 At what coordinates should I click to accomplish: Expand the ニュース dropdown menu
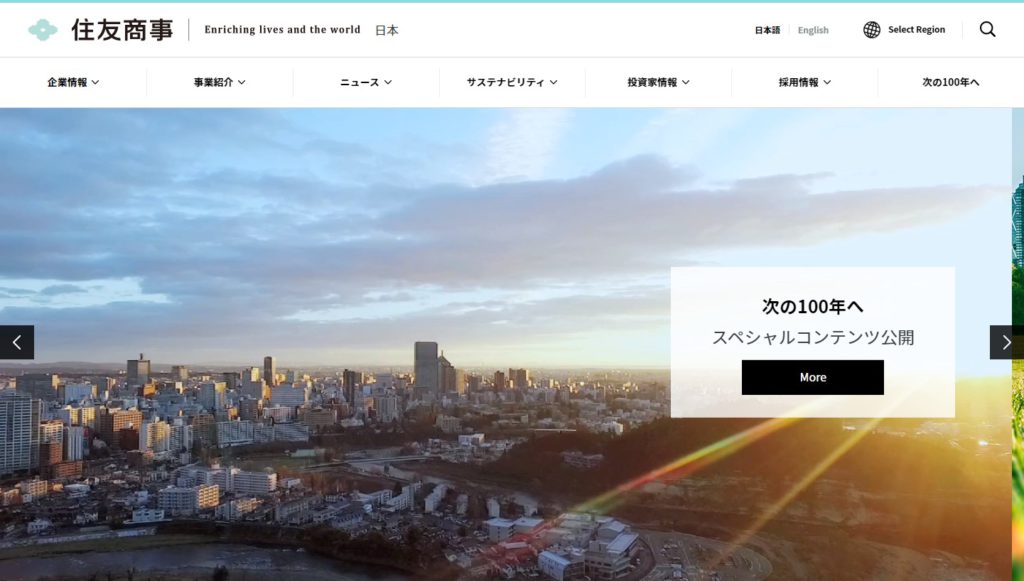[366, 82]
